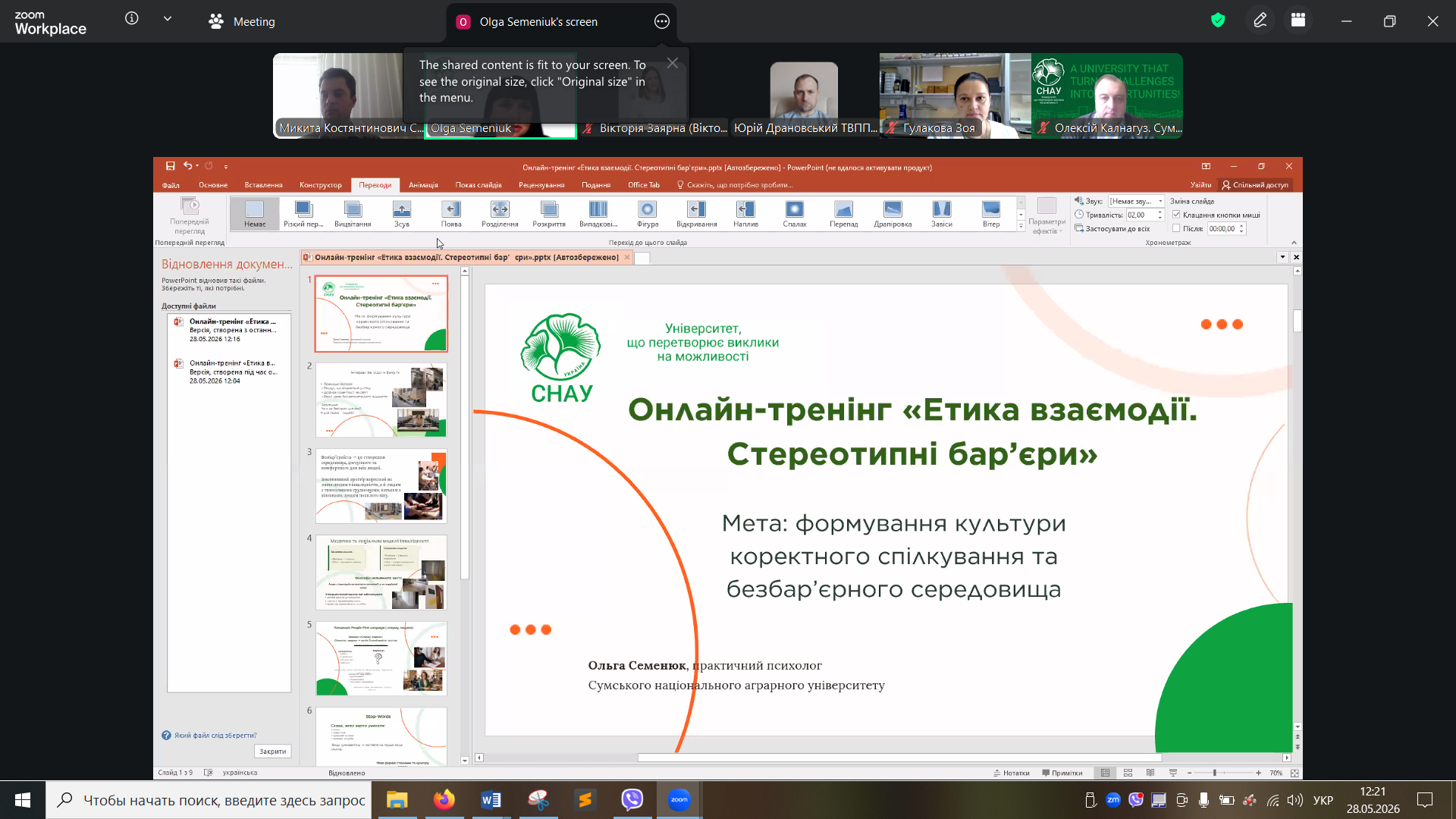Image resolution: width=1456 pixels, height=819 pixels.
Task: Expand the transitions gallery more arrow
Action: [1021, 226]
